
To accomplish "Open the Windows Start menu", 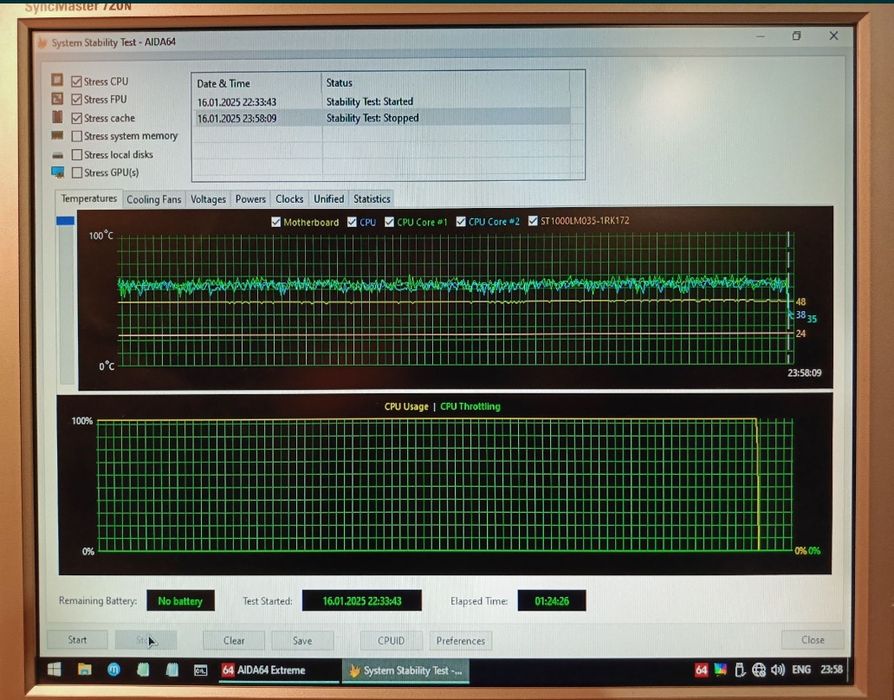I will coord(54,669).
